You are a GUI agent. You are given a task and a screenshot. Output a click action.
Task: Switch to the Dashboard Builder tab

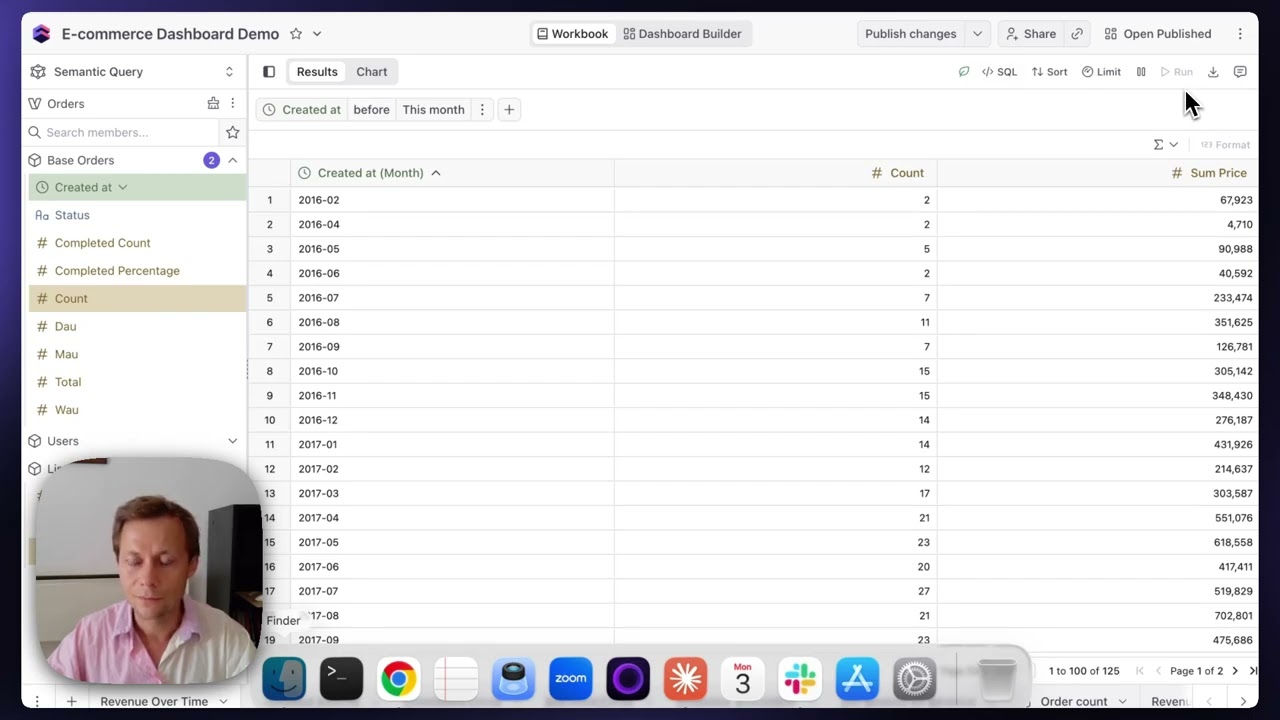[x=682, y=34]
